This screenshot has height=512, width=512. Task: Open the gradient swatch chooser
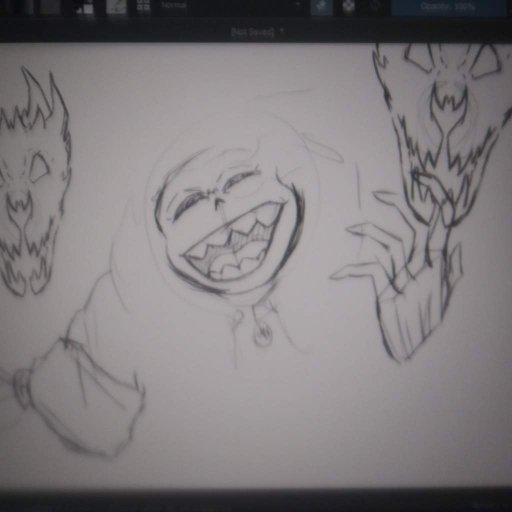[x=50, y=7]
